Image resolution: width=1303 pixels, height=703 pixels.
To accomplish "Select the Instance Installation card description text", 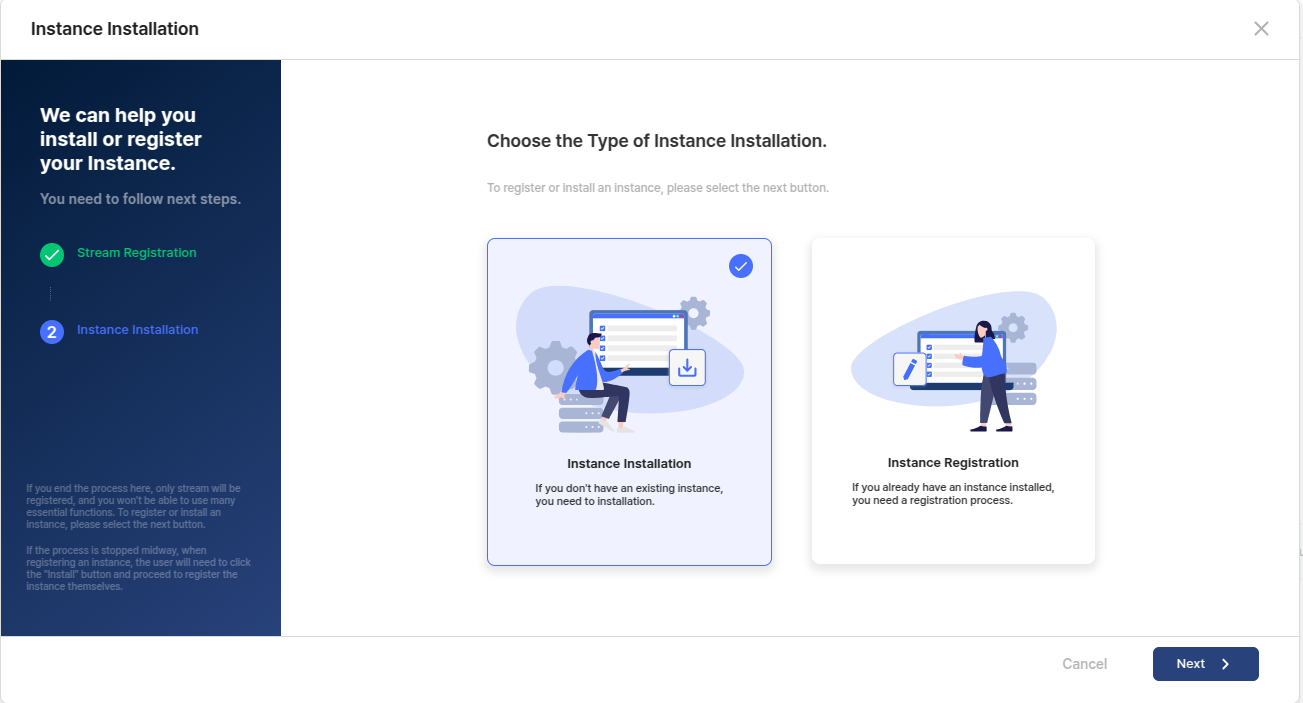I will tap(629, 495).
